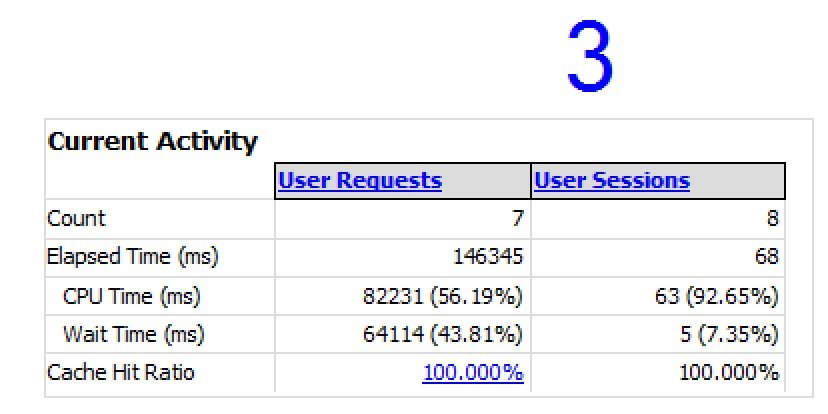Select wait time value 64114 (43.81%)
Screen dimensions: 828x414
[443, 334]
